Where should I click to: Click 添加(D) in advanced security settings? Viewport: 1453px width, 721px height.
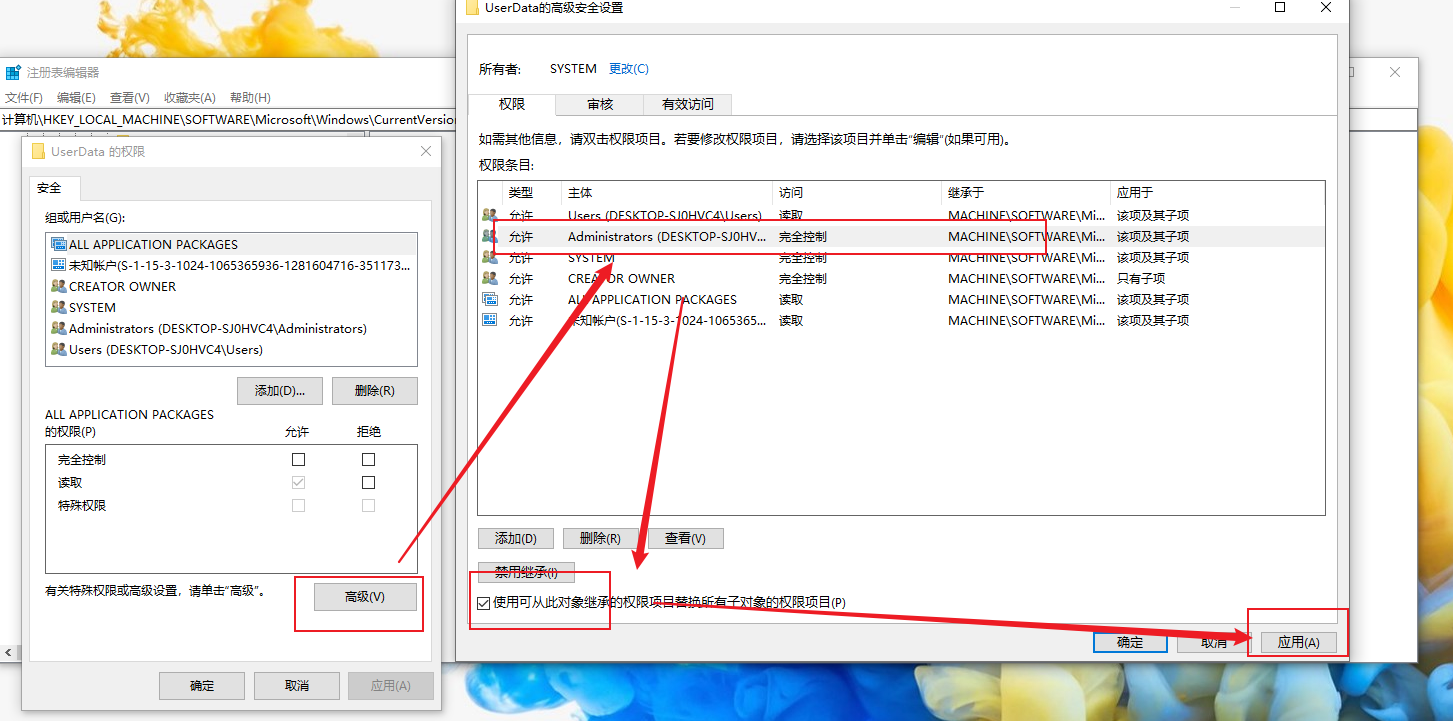tap(516, 538)
